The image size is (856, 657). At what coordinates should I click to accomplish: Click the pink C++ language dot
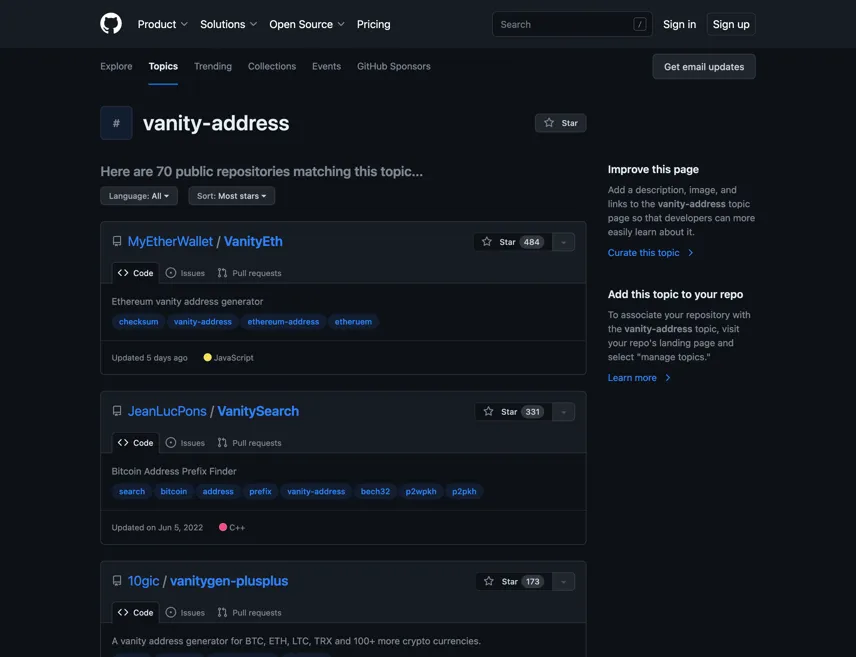[223, 527]
